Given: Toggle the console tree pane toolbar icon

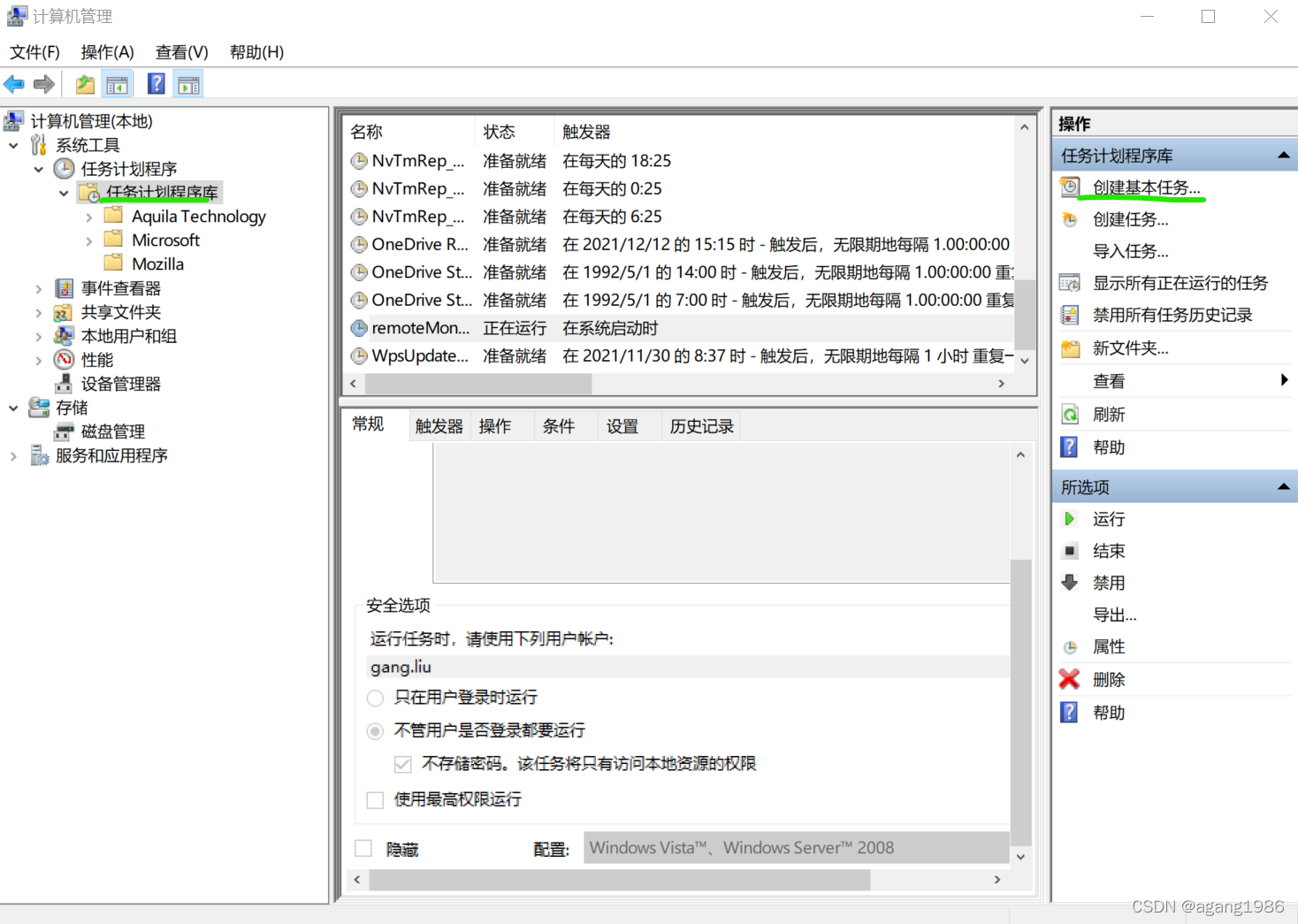Looking at the screenshot, I should coord(117,84).
